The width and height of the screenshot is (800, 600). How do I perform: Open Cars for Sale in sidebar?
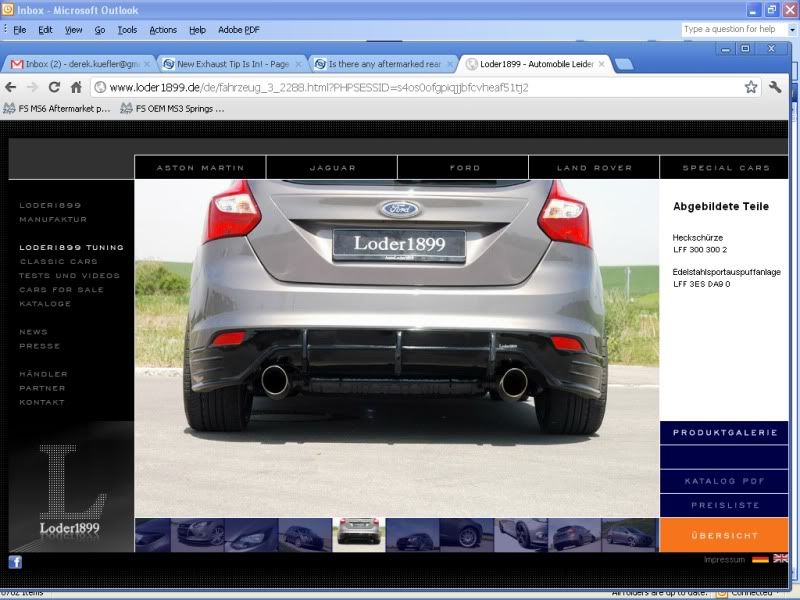point(61,289)
